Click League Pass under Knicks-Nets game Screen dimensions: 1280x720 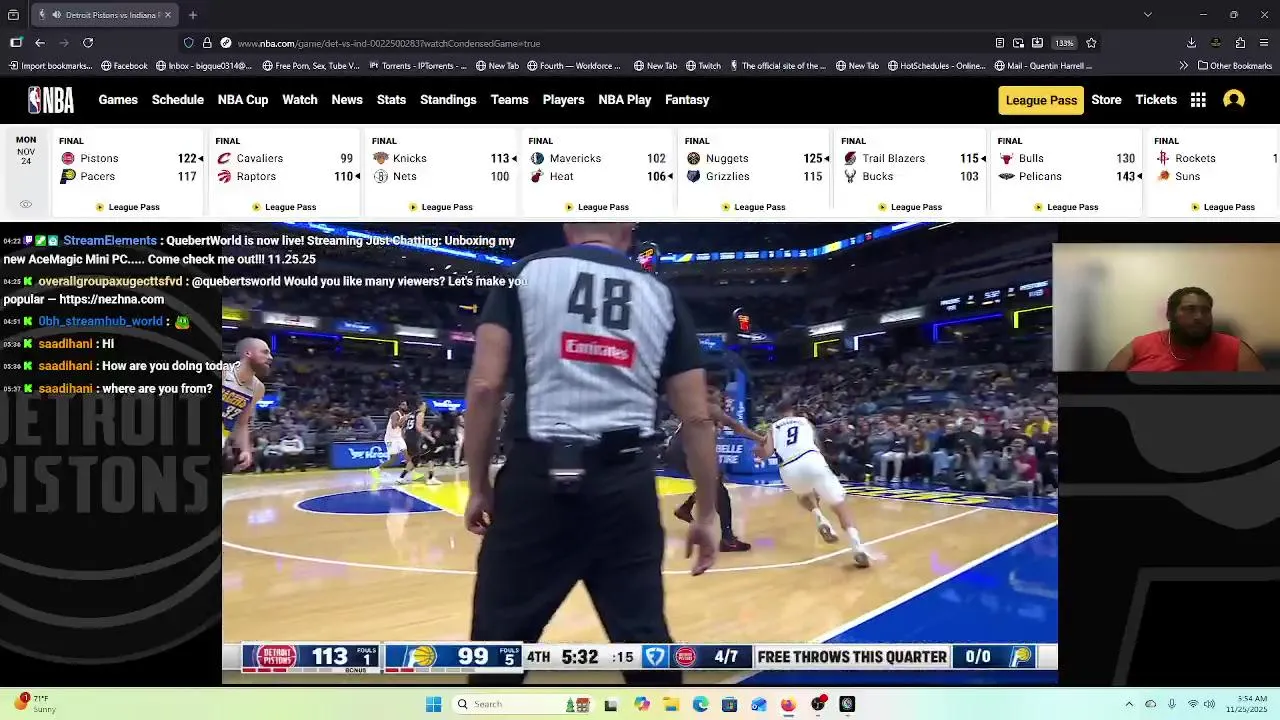[x=441, y=207]
